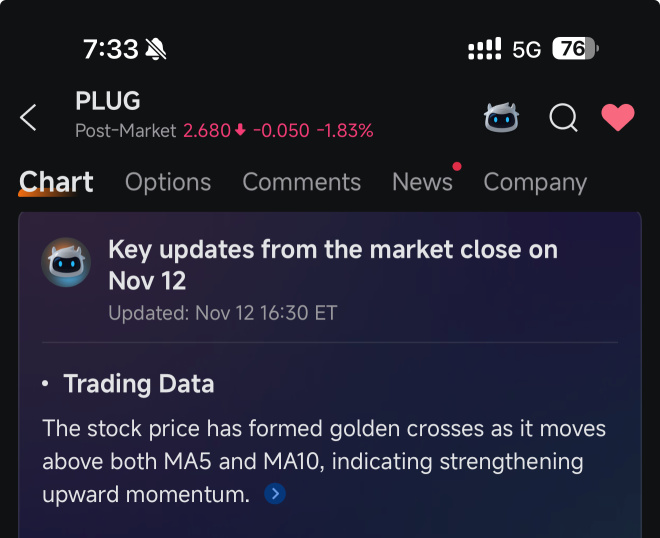Open search with the magnifier icon

pyautogui.click(x=563, y=118)
